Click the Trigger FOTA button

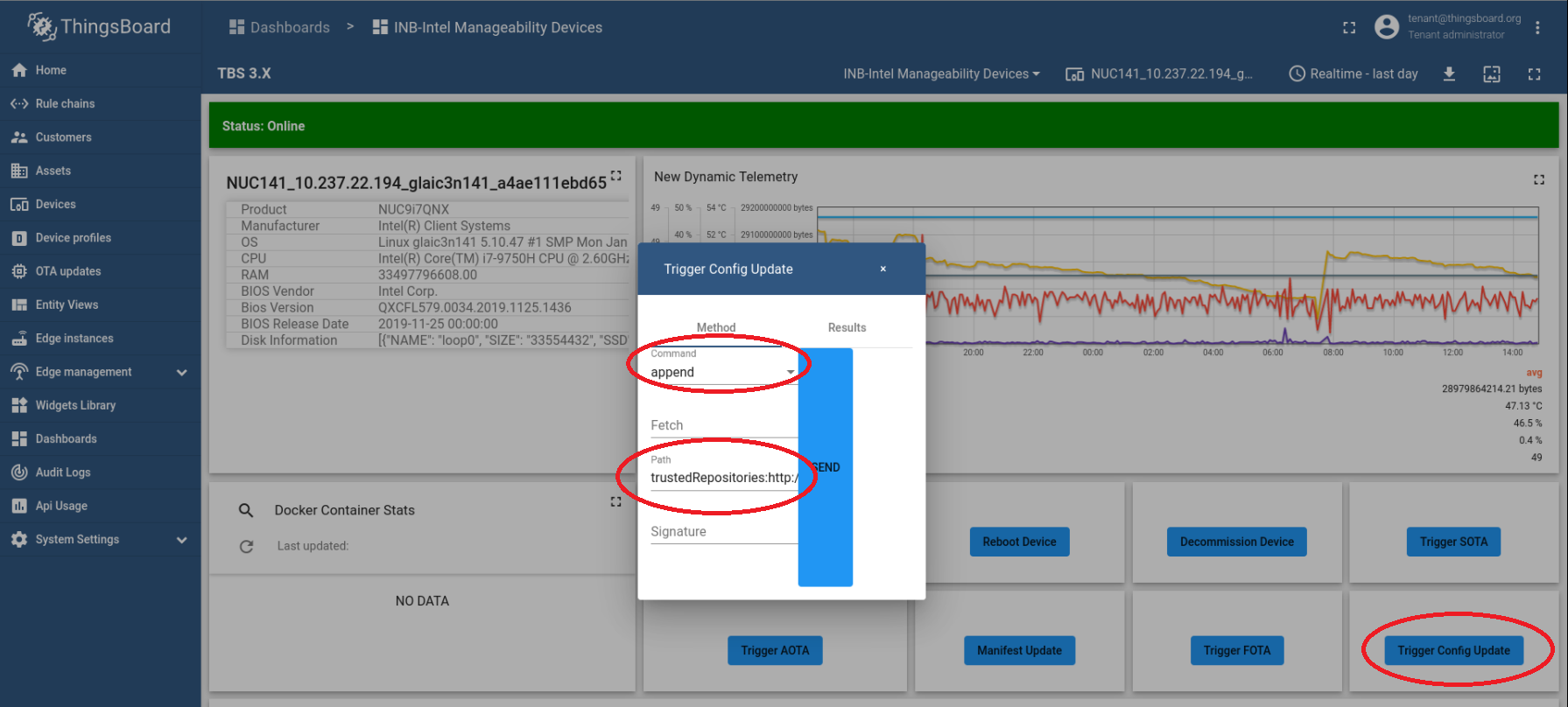tap(1237, 650)
